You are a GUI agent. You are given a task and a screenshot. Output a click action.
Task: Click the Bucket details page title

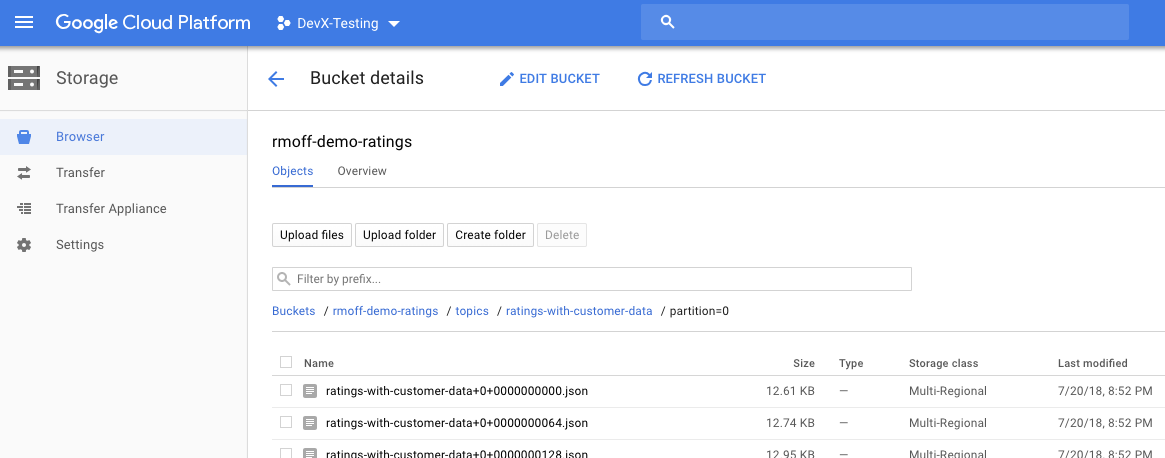[367, 78]
